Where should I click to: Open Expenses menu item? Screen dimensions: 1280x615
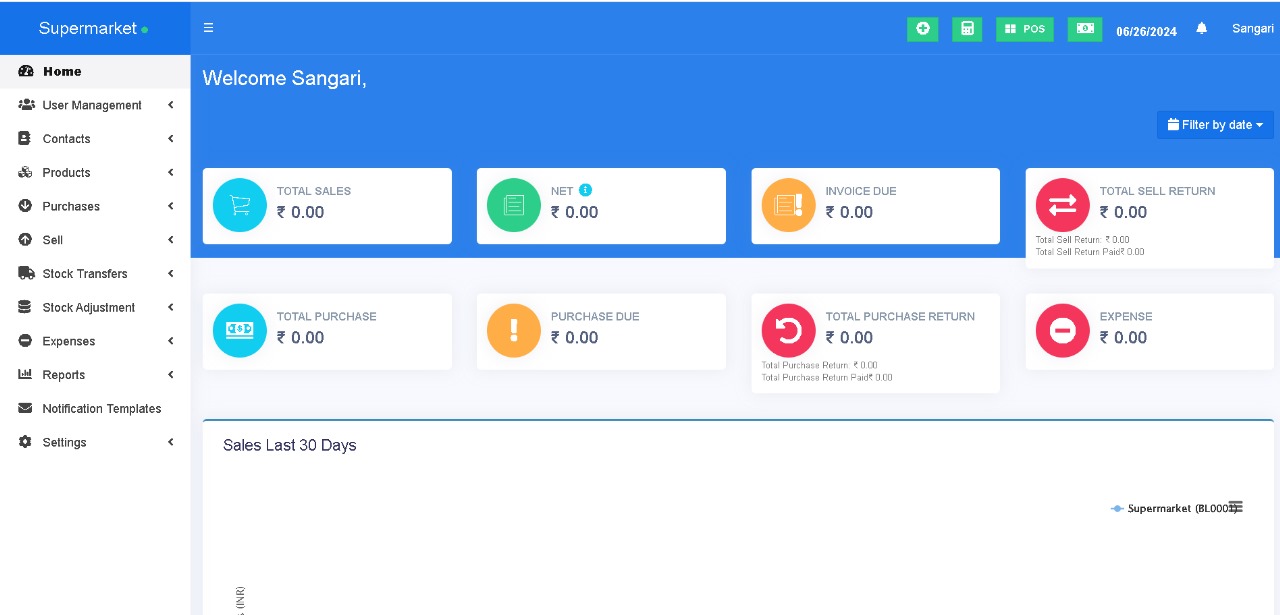click(x=95, y=341)
